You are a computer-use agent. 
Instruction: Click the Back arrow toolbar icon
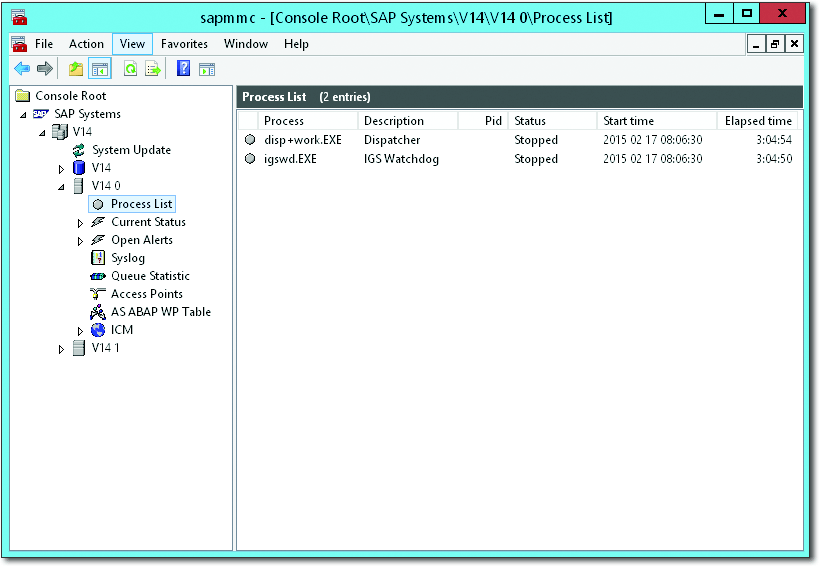21,68
